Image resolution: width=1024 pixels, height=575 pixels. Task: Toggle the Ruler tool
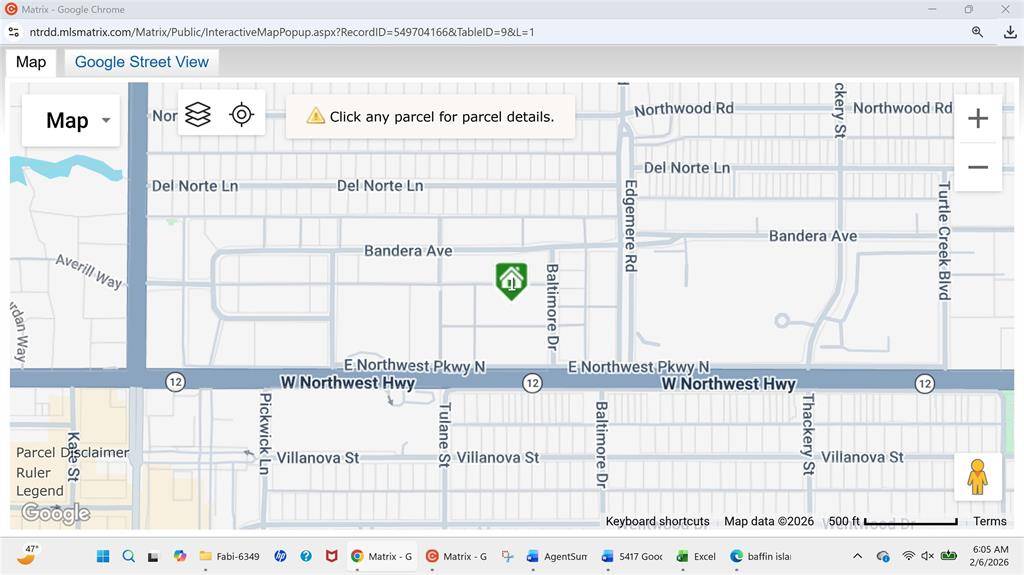(x=33, y=472)
